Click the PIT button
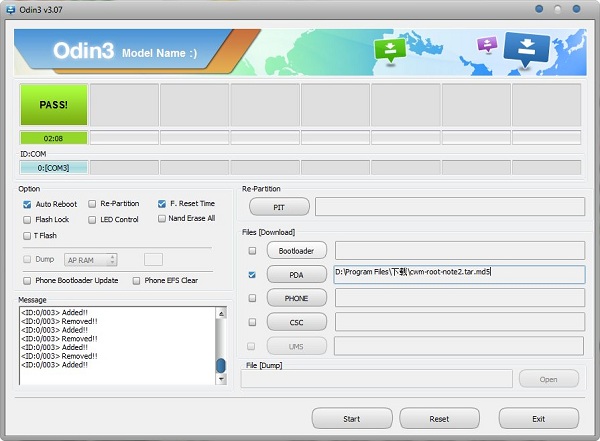Image resolution: width=600 pixels, height=441 pixels. point(279,207)
